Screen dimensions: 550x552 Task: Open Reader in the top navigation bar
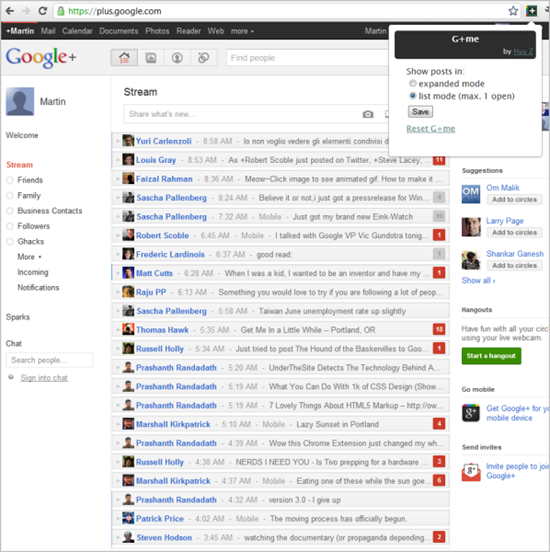188,31
